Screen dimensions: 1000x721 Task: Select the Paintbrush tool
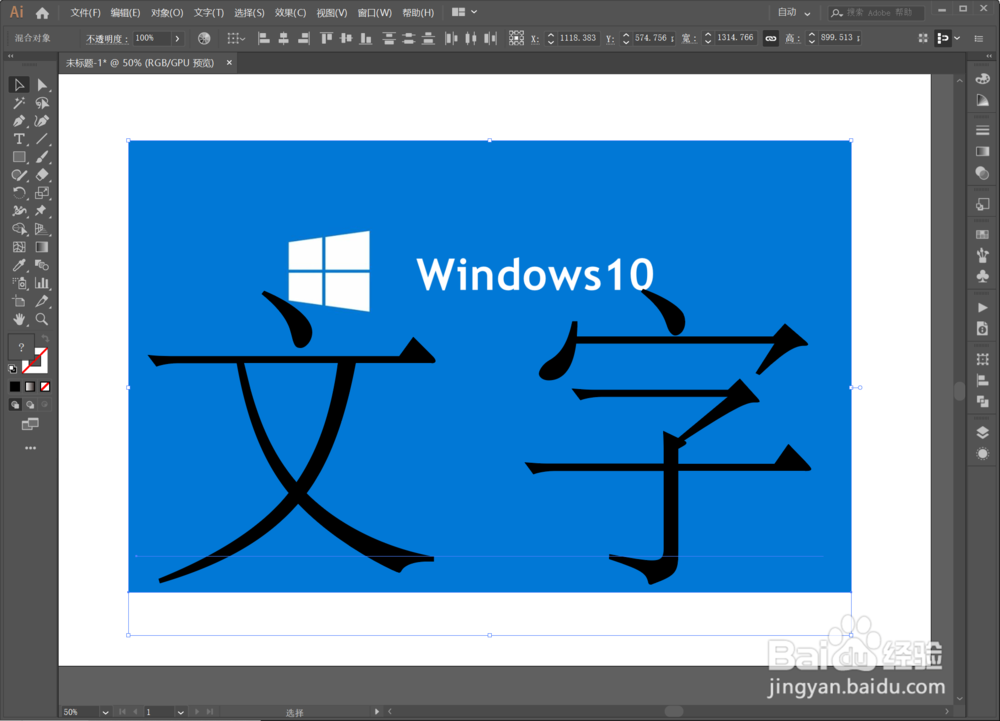tap(42, 157)
